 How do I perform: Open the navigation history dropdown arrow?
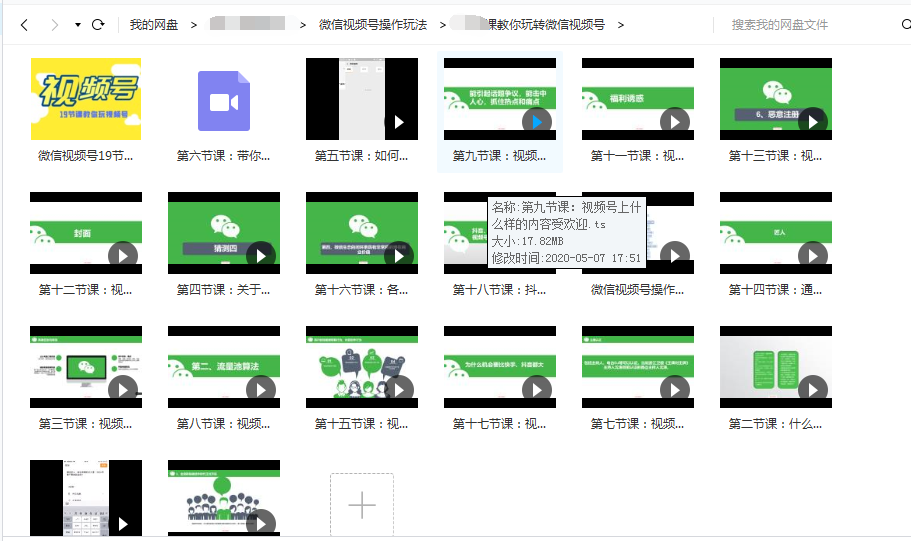tap(78, 25)
